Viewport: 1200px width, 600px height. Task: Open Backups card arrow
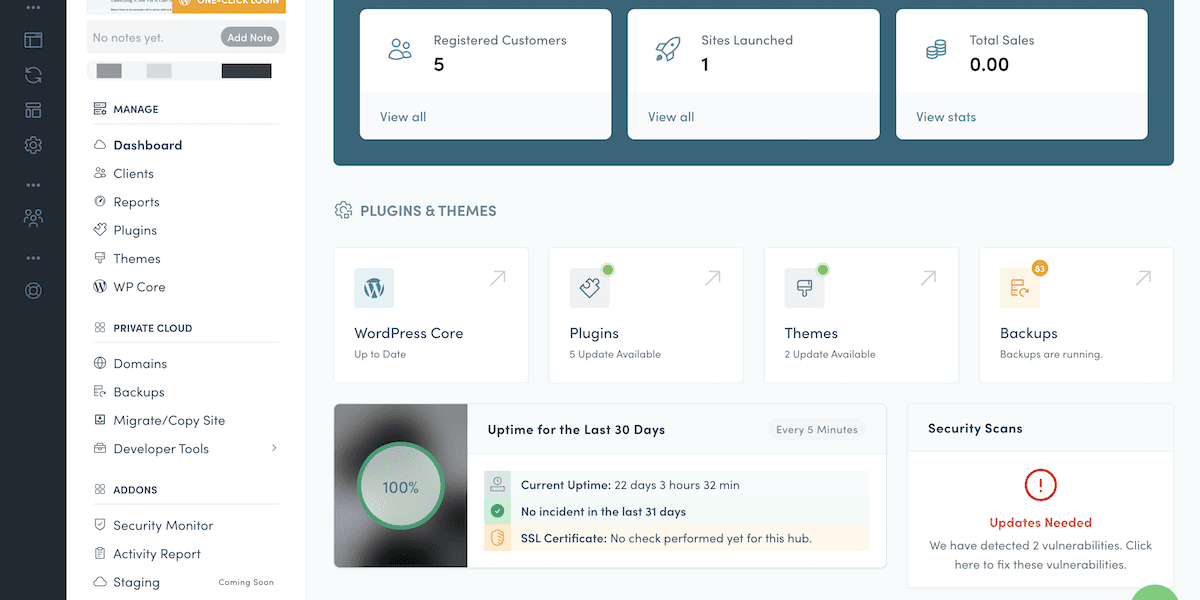tap(1143, 278)
